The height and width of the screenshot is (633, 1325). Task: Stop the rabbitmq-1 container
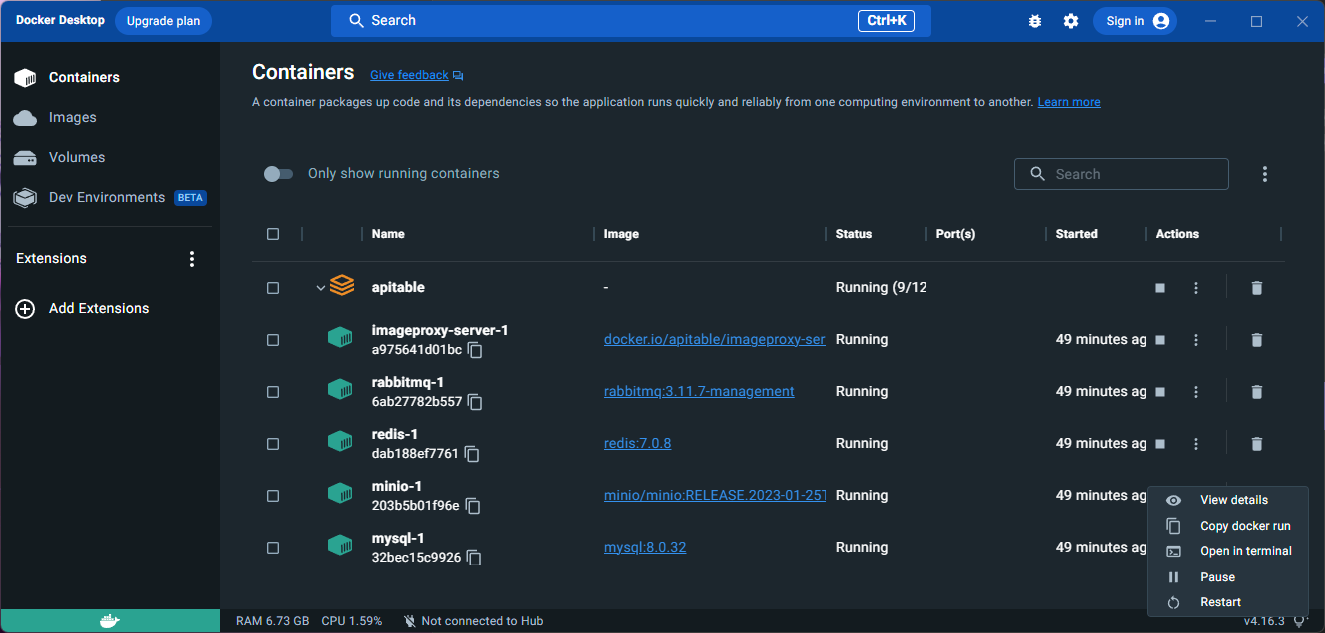click(x=1160, y=392)
